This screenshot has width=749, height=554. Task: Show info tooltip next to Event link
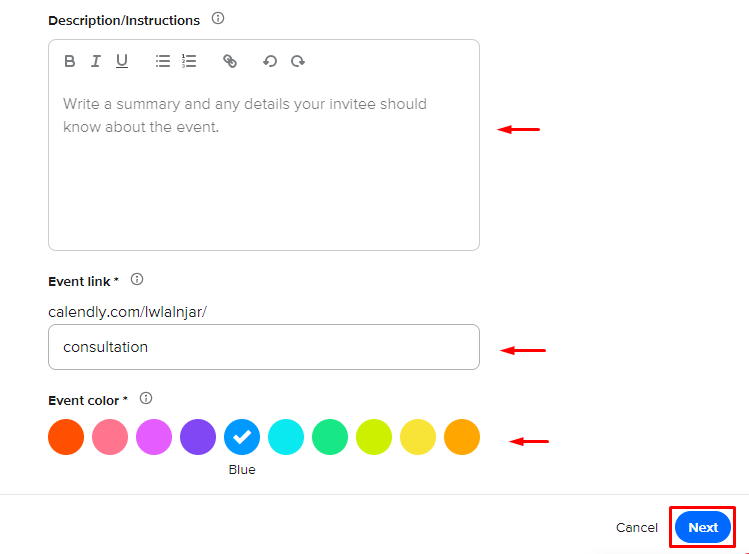pyautogui.click(x=137, y=279)
